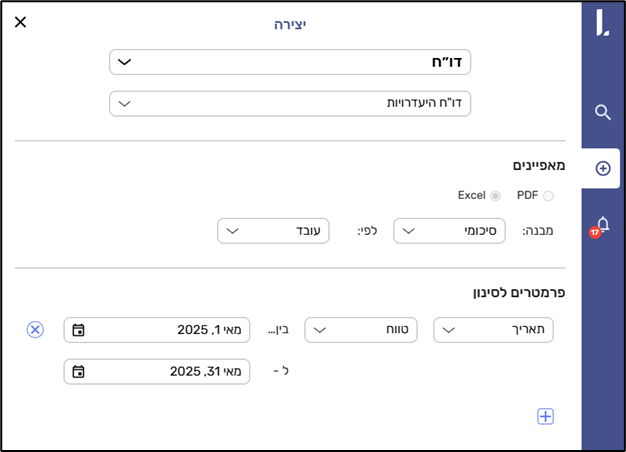Click the start date field מאי 1, 2025
This screenshot has height=452, width=626.
coord(165,330)
